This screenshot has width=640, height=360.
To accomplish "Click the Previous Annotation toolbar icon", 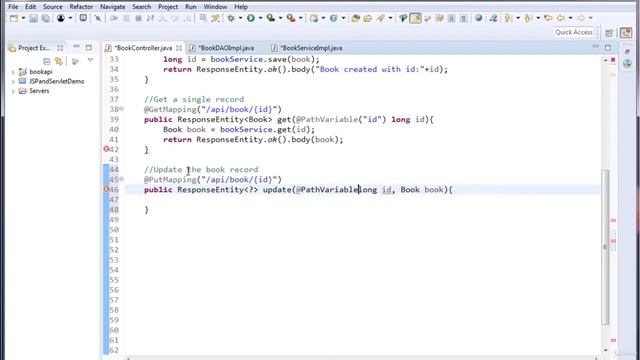I will 528,18.
